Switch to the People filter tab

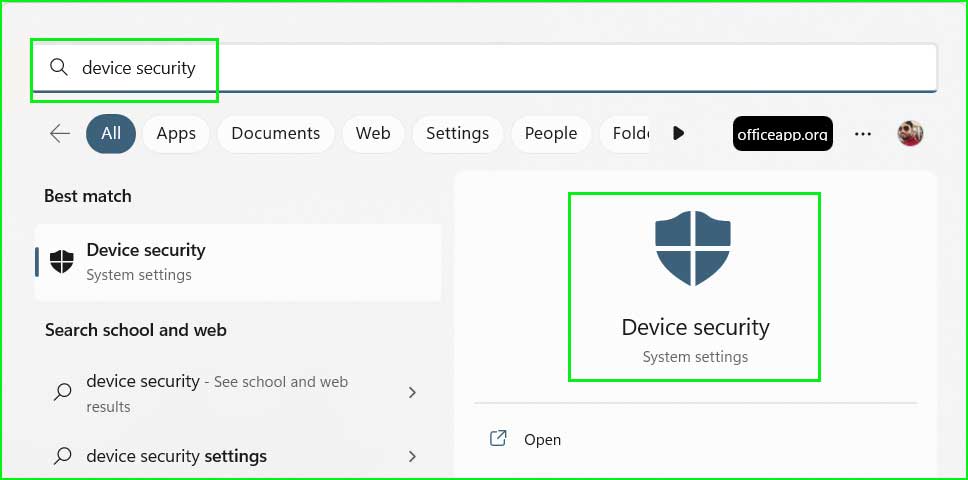coord(551,133)
